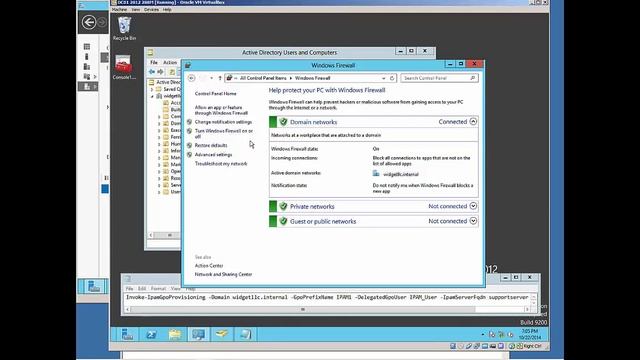640x360 pixels.
Task: Click the Private networks green shield icon
Action: click(283, 206)
